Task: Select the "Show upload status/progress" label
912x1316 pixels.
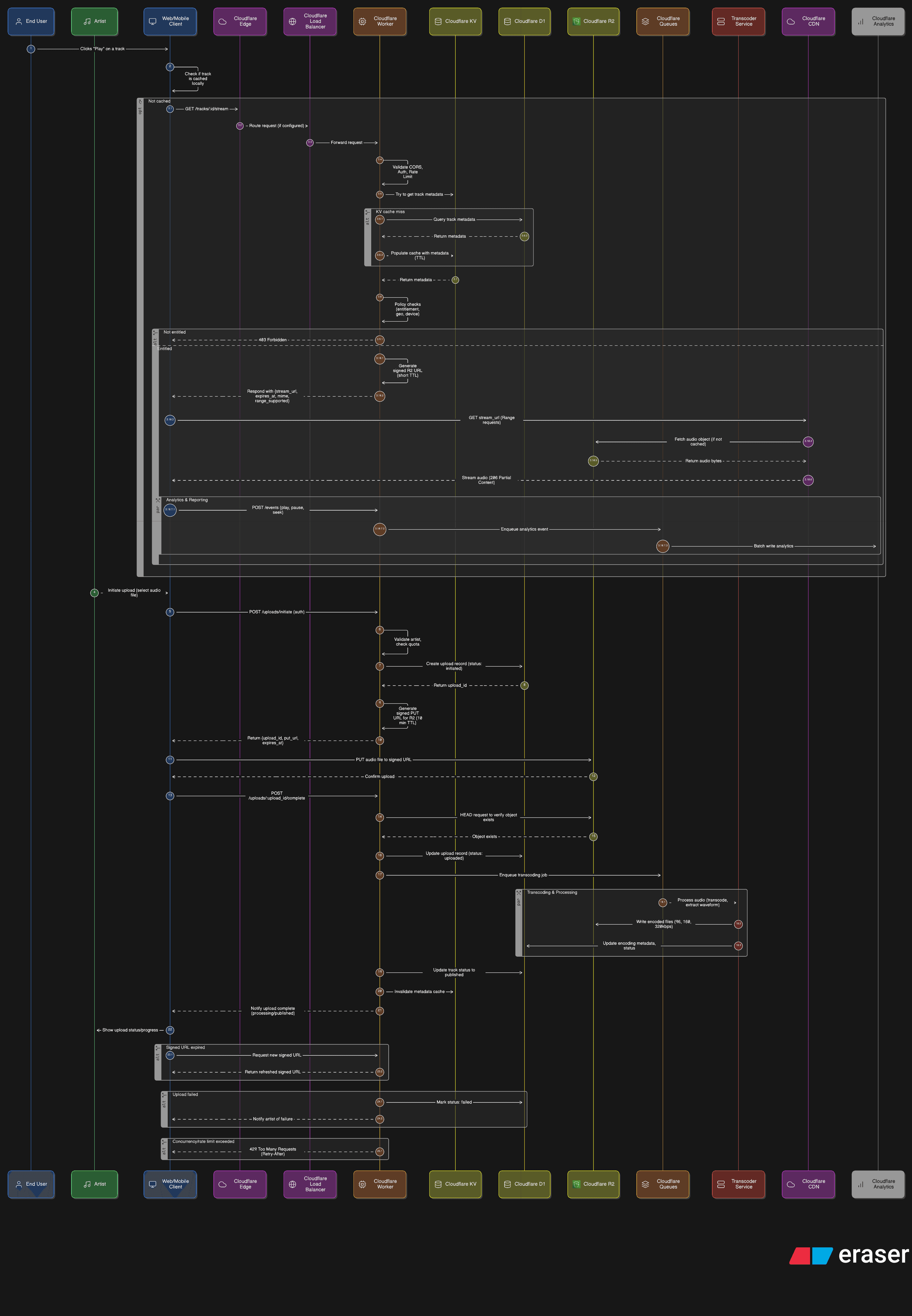Action: pos(130,1030)
